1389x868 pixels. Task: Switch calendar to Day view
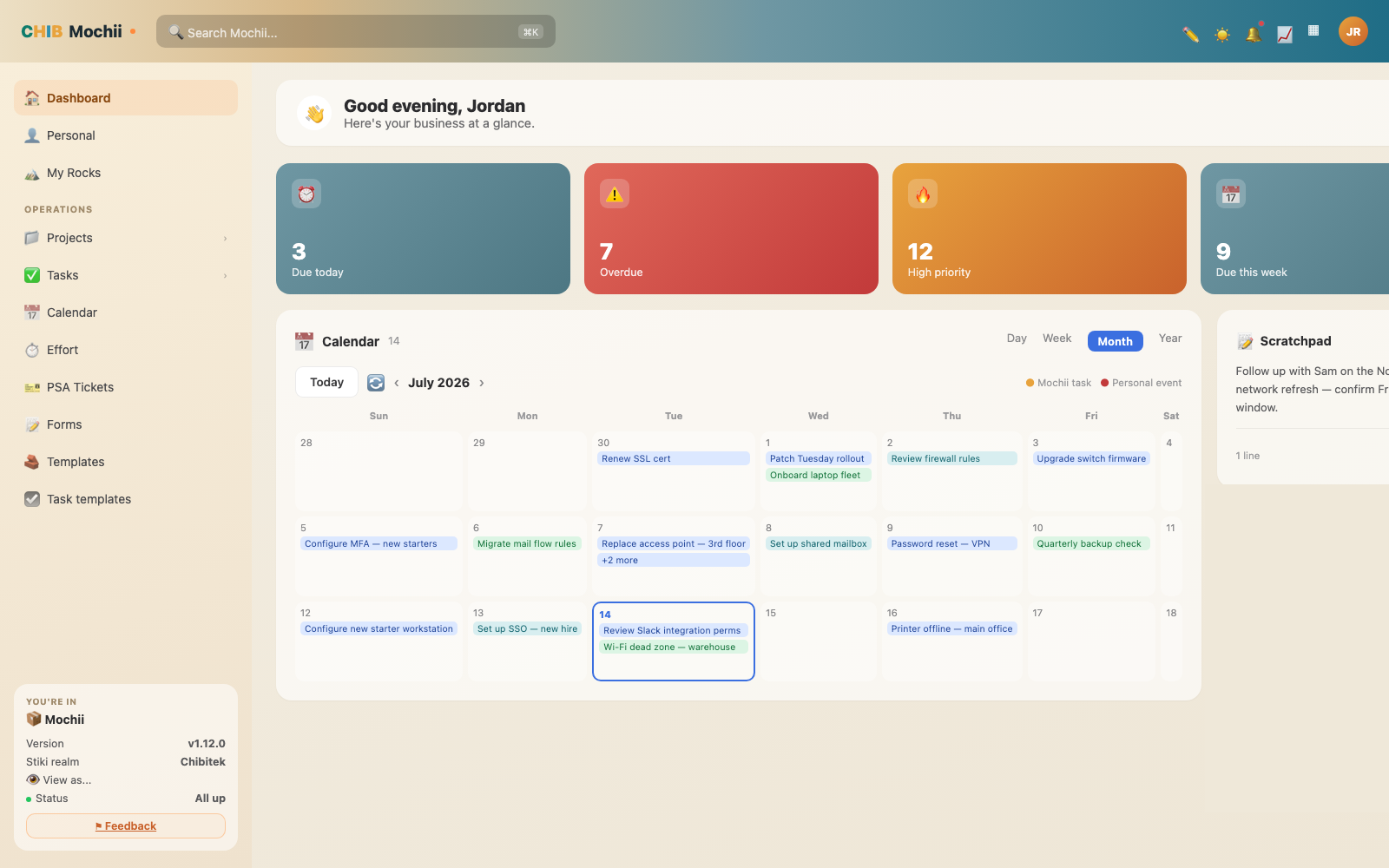pos(1017,339)
